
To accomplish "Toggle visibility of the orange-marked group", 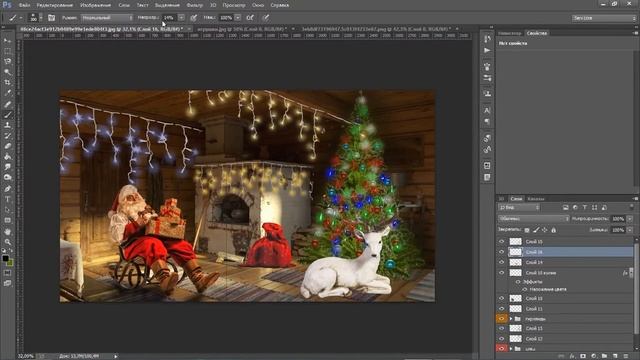I will [x=502, y=318].
